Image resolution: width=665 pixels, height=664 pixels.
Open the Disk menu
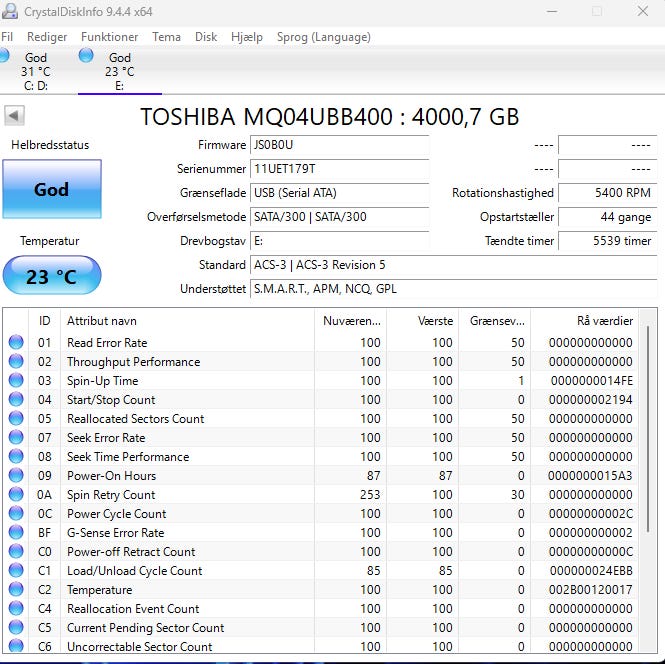click(206, 37)
